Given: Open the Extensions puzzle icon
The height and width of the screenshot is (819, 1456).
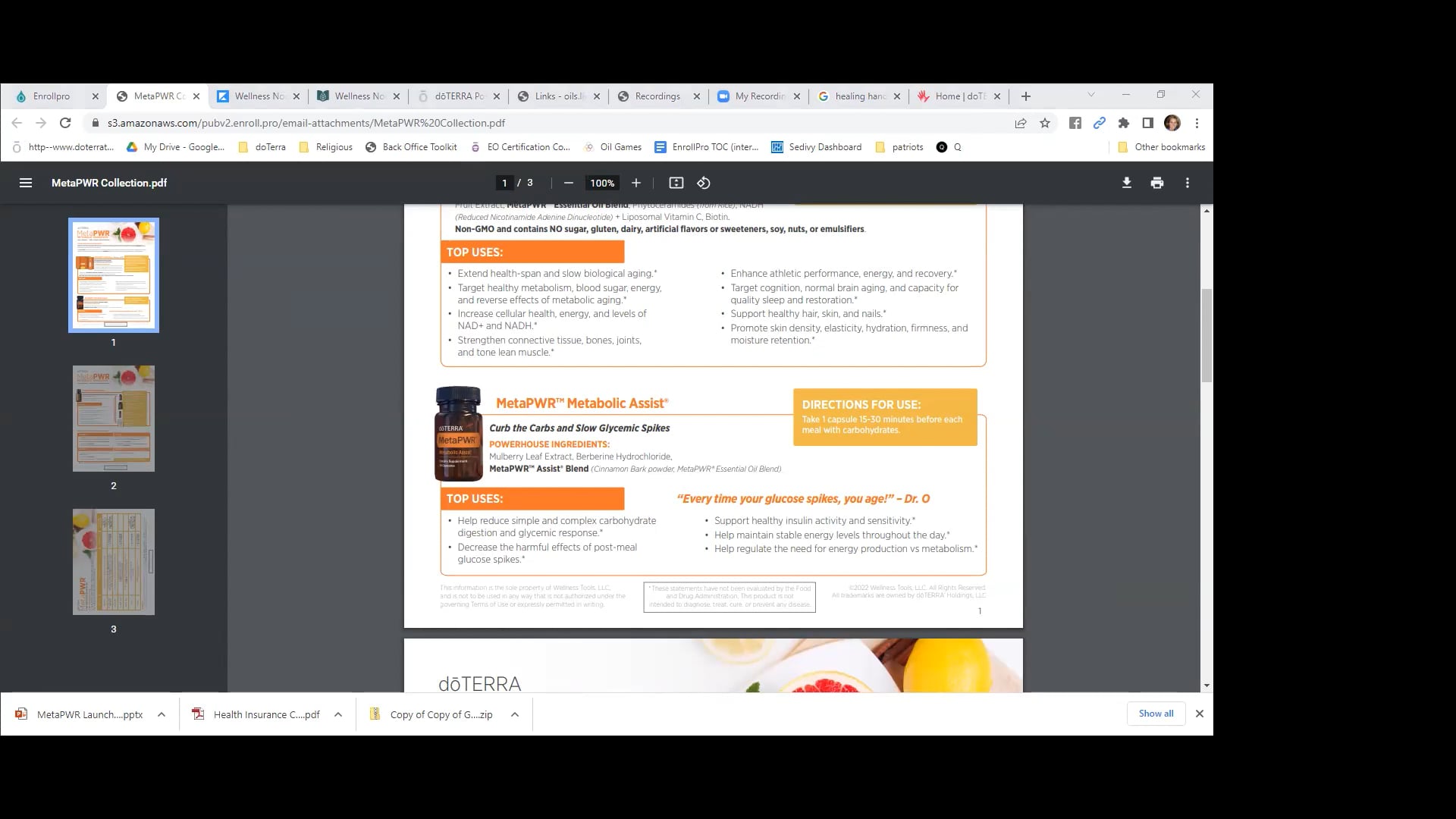Looking at the screenshot, I should (1124, 123).
